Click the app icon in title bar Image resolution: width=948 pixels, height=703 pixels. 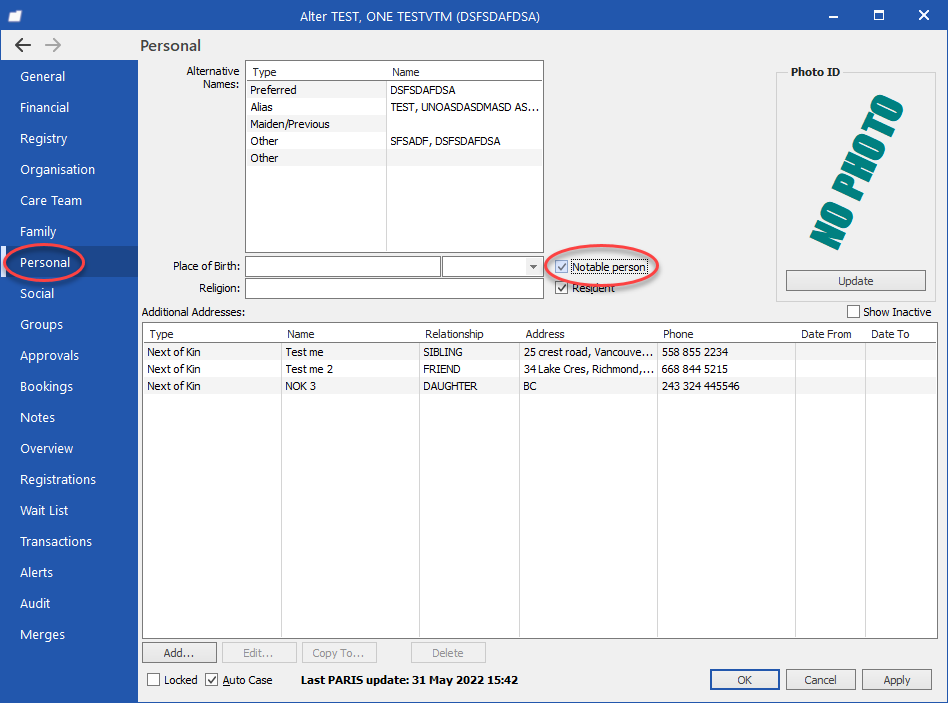pos(15,16)
